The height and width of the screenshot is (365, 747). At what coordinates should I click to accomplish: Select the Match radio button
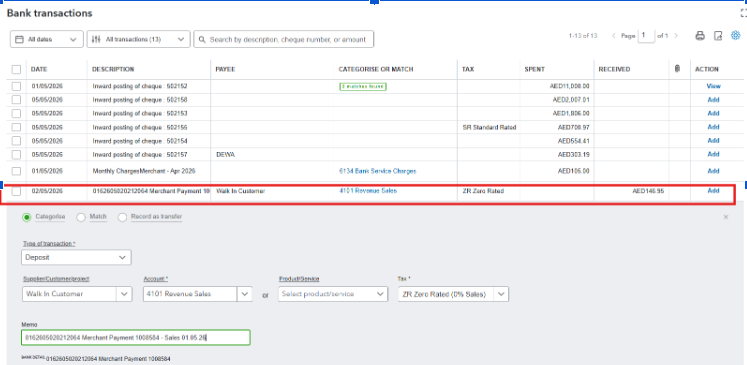81,217
